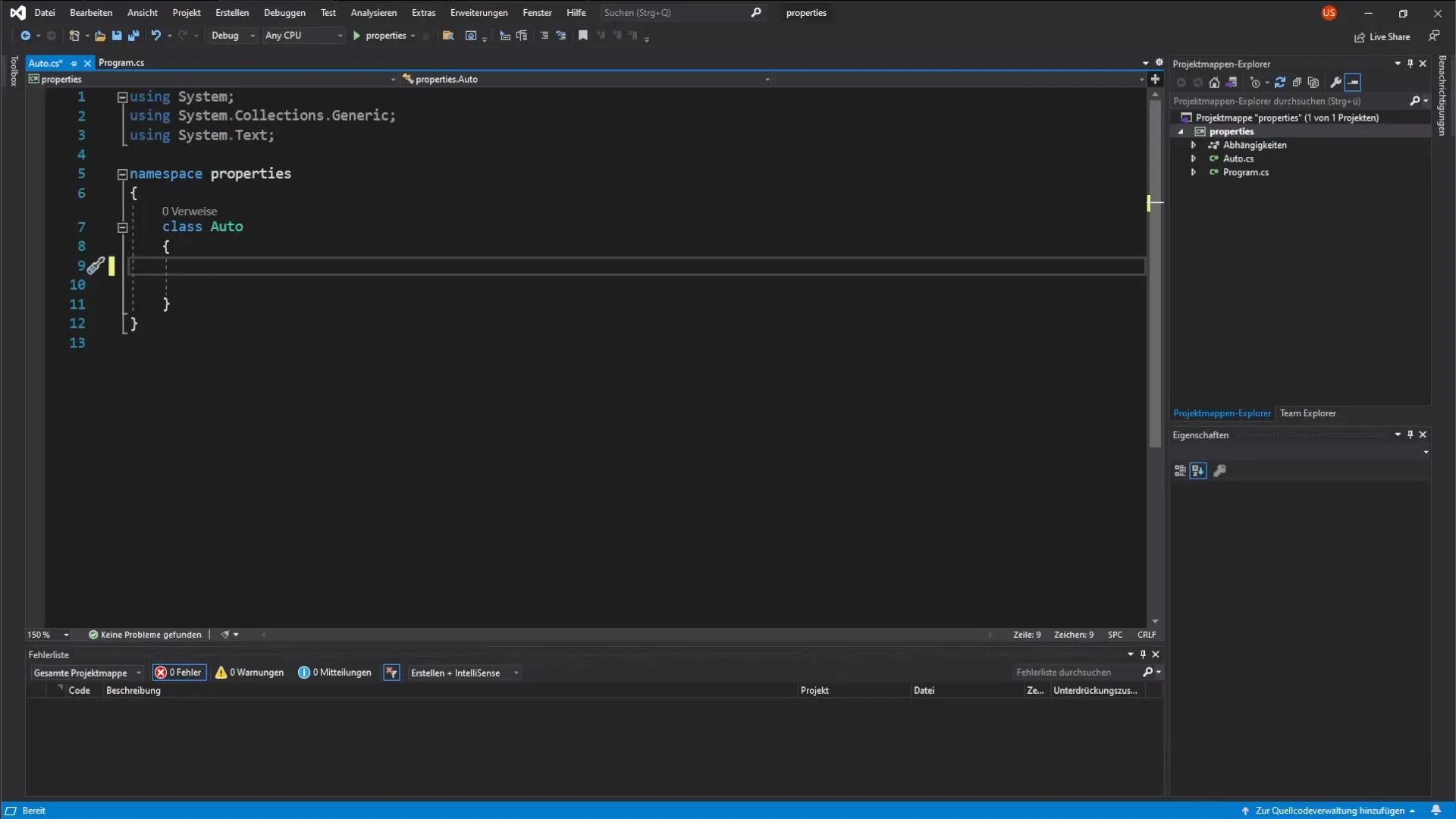The width and height of the screenshot is (1456, 819).
Task: Collapse the class Auto code block
Action: (x=122, y=227)
